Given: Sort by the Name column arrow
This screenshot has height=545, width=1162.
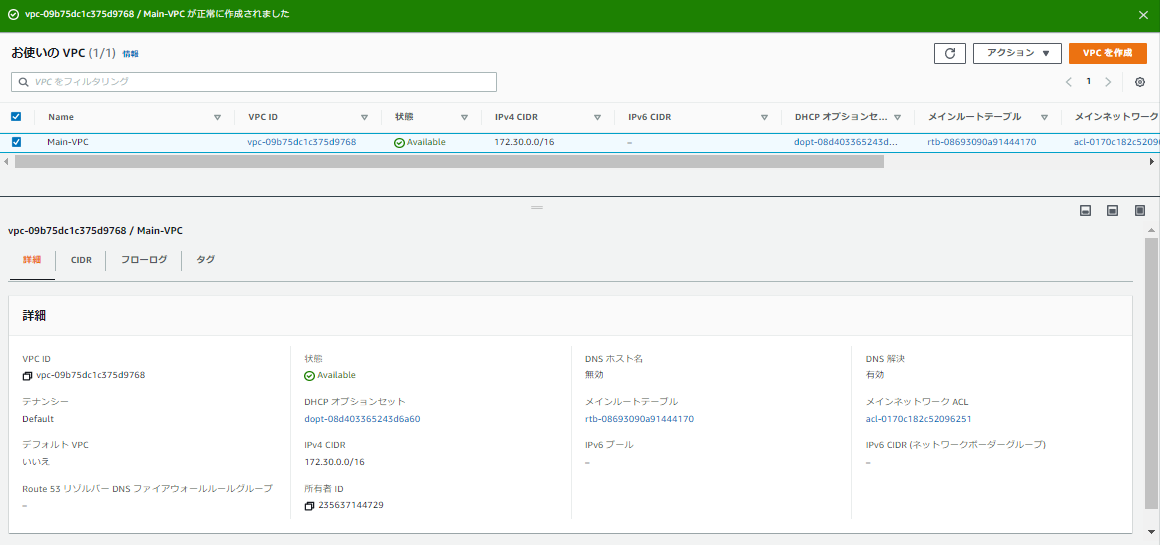Looking at the screenshot, I should tap(217, 117).
